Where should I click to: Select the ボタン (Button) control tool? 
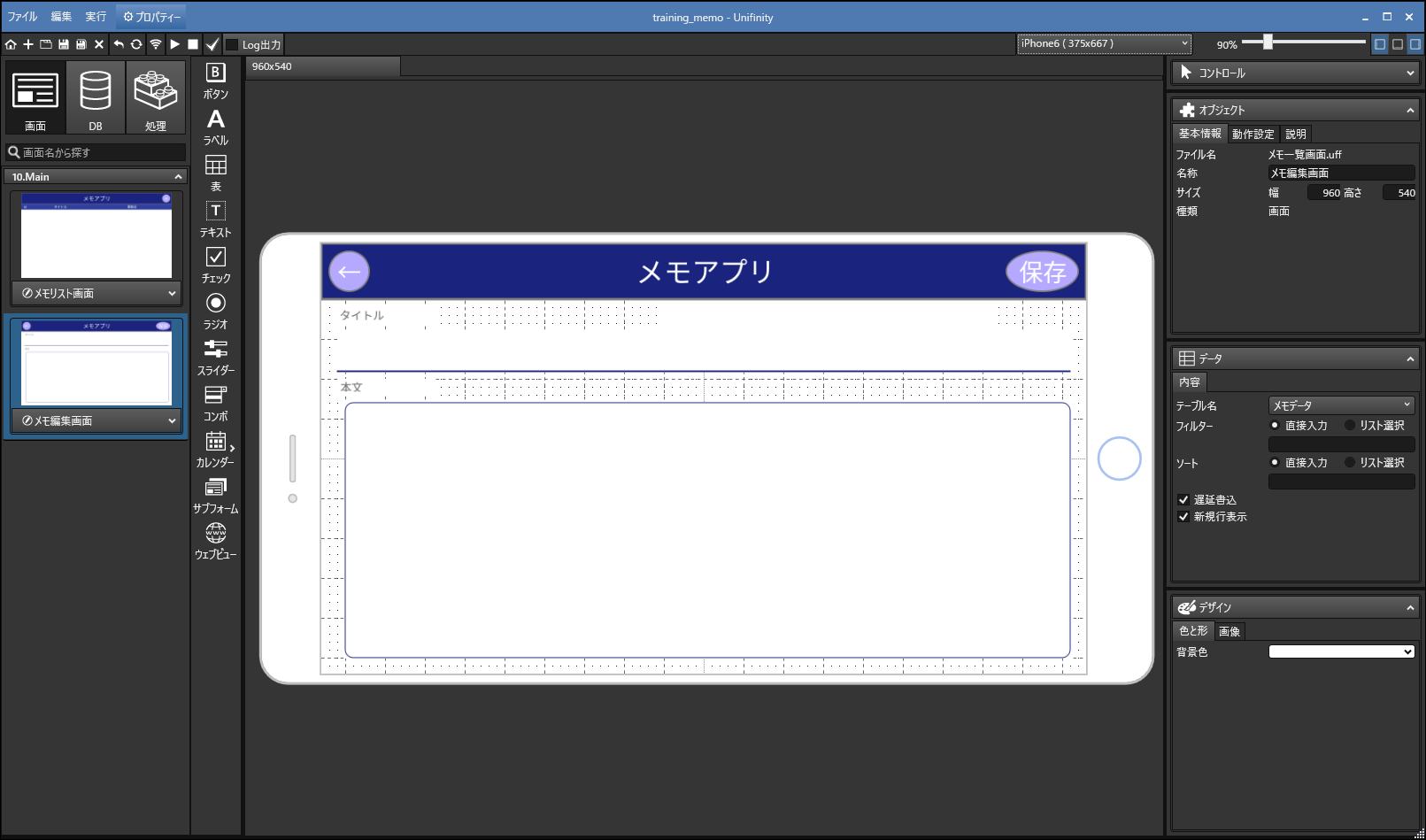(x=215, y=73)
